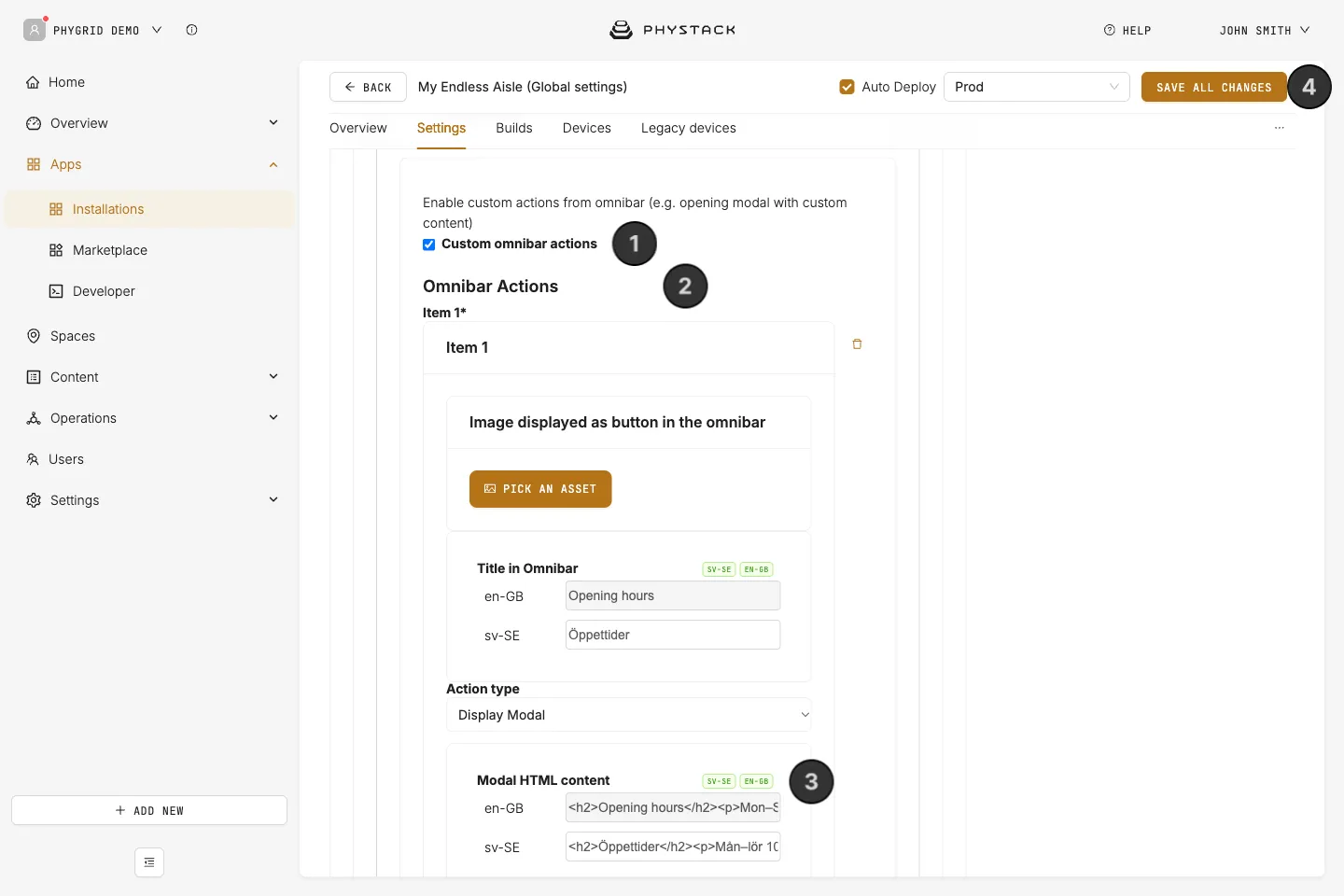Open the Prod environment dropdown
The height and width of the screenshot is (896, 1344).
(x=1037, y=87)
